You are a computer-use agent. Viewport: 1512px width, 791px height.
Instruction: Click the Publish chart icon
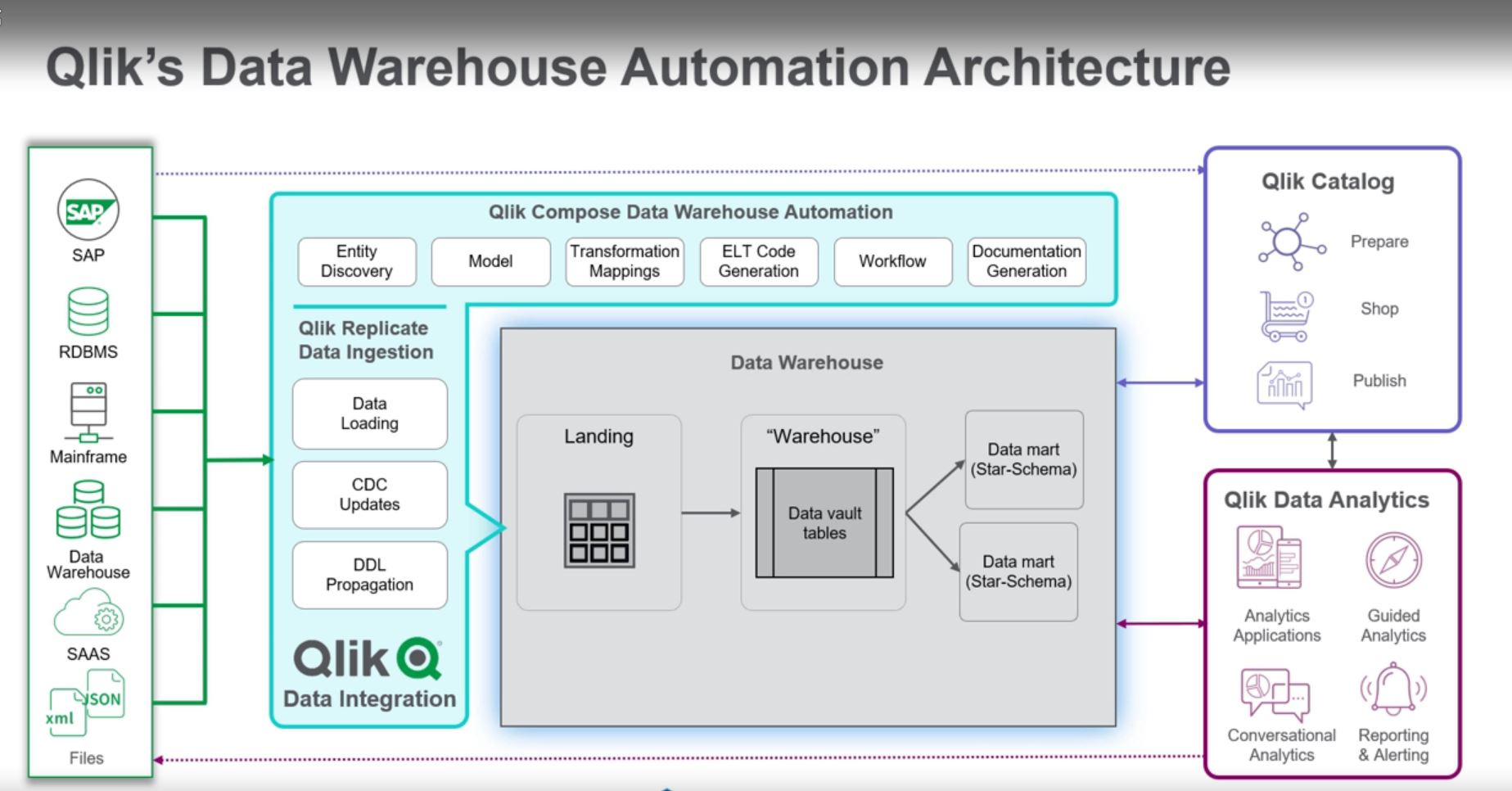tap(1284, 385)
